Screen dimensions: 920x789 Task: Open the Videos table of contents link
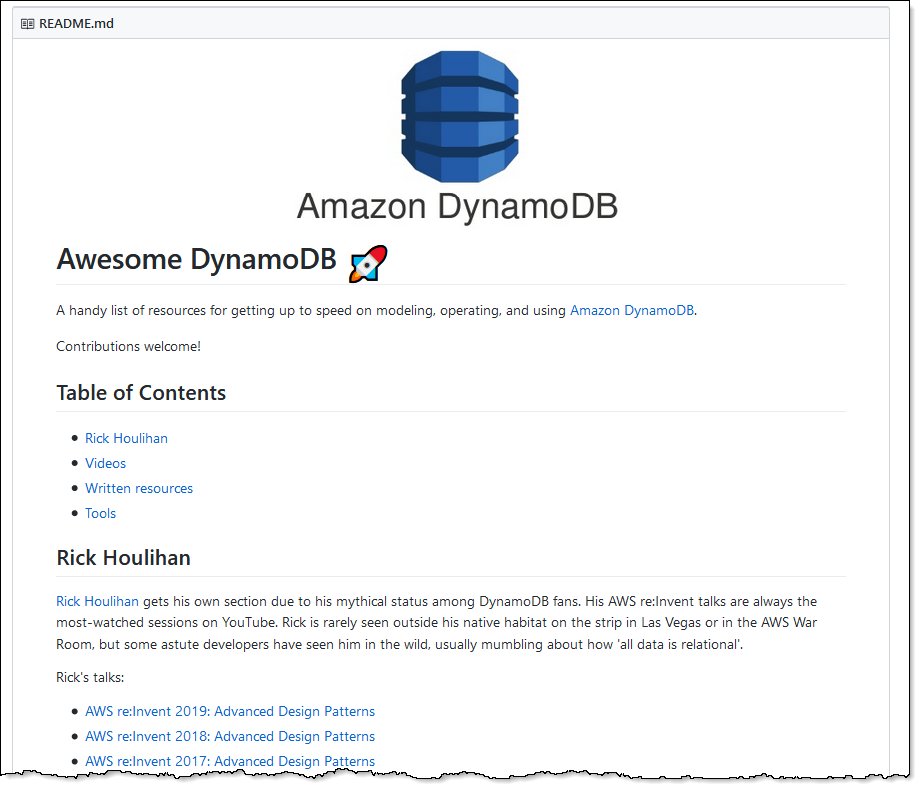[x=106, y=463]
